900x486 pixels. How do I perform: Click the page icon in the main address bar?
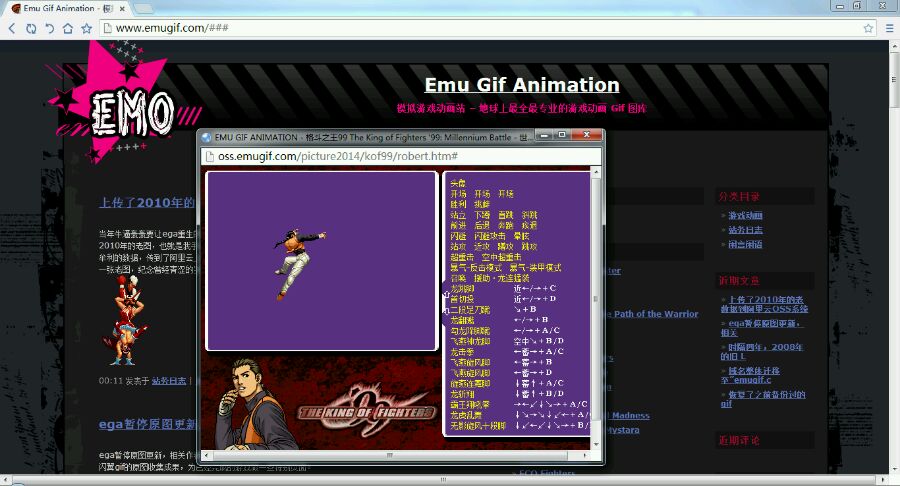click(107, 28)
